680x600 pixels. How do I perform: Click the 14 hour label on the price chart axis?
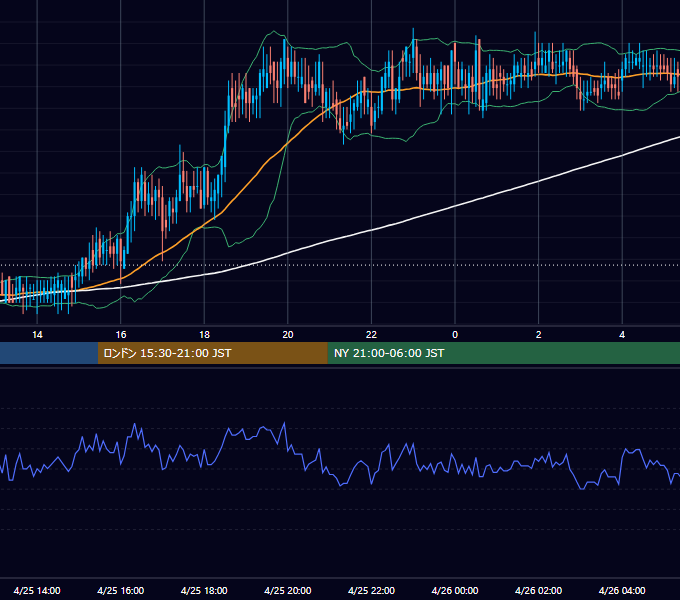37,335
